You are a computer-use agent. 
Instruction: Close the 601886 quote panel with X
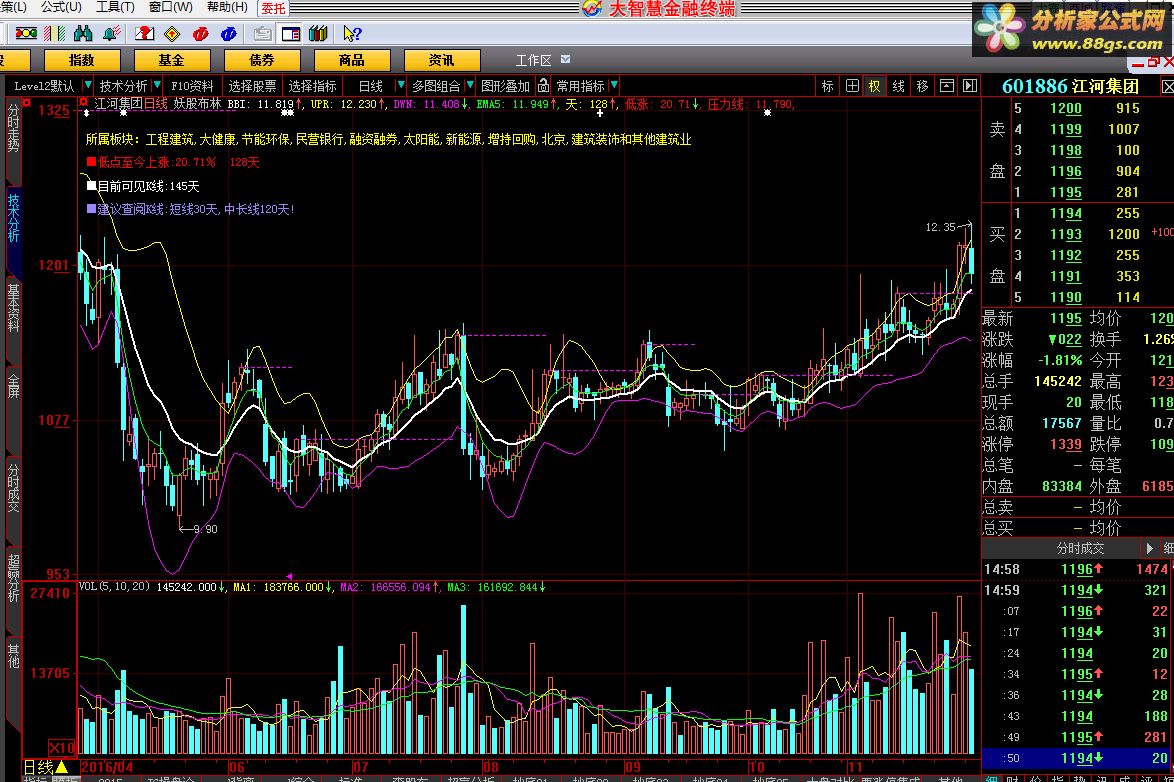[1167, 86]
